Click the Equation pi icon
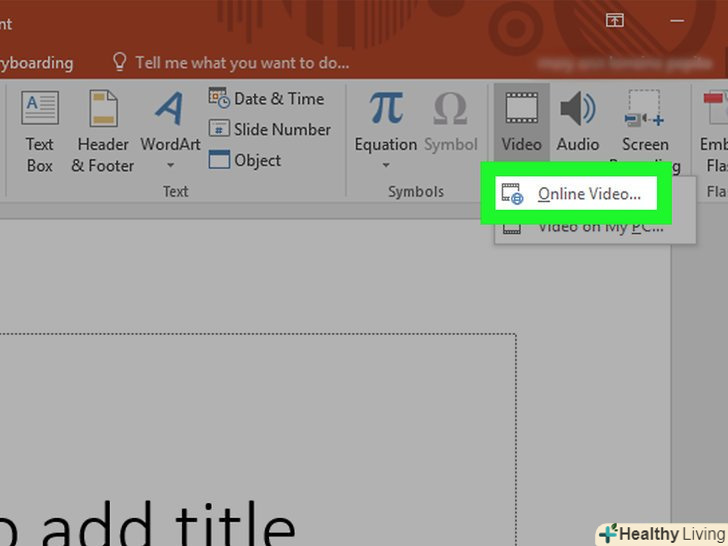The width and height of the screenshot is (728, 546). coord(386,108)
